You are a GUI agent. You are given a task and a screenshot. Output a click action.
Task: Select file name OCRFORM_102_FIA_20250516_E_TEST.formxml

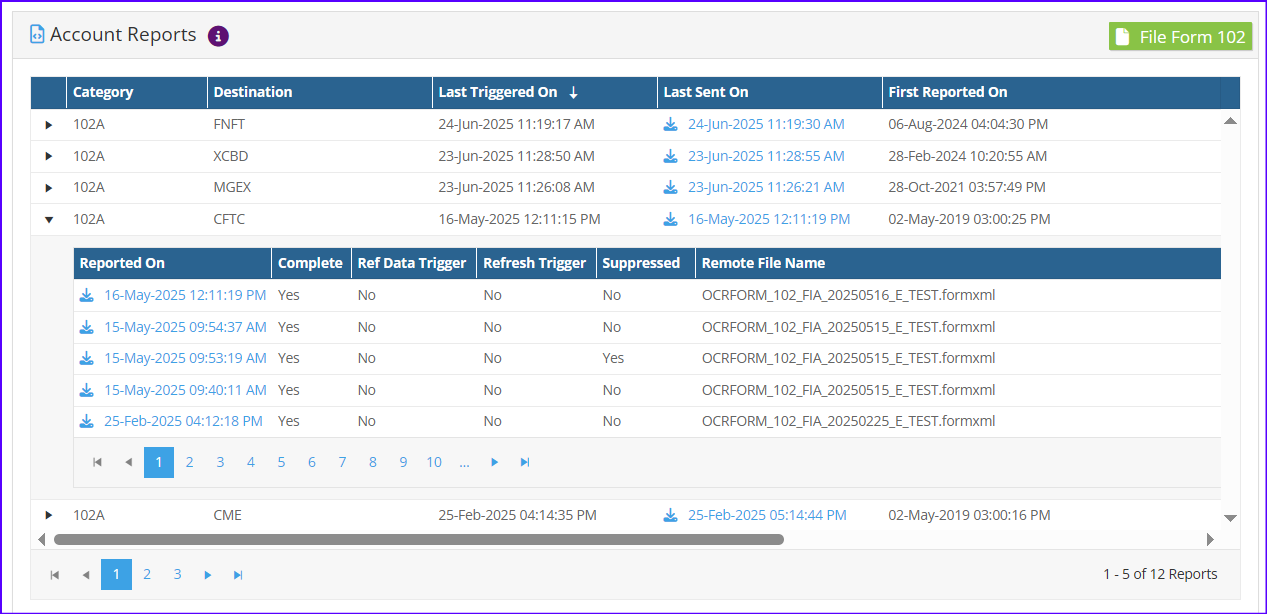(x=849, y=296)
